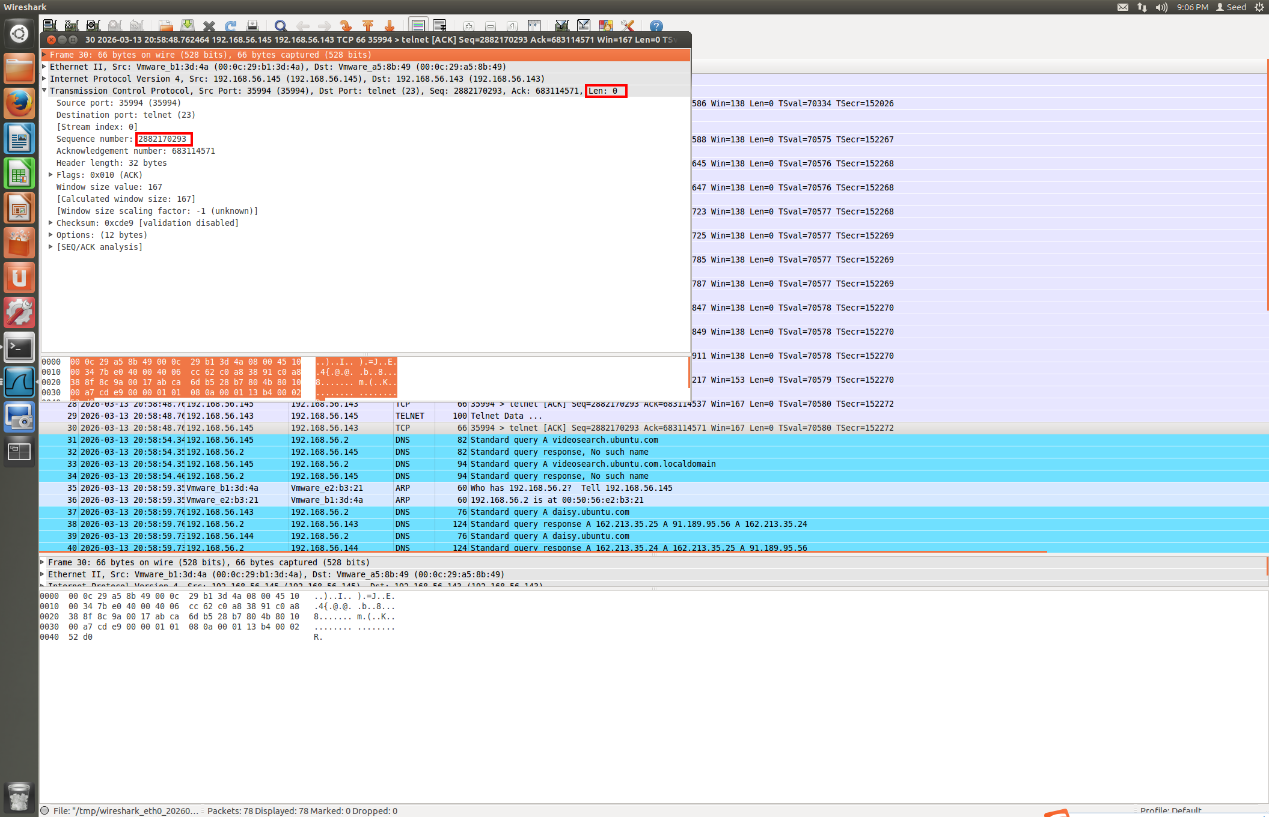1269x817 pixels.
Task: Expand the Options (12 bytes) node
Action: (51, 235)
